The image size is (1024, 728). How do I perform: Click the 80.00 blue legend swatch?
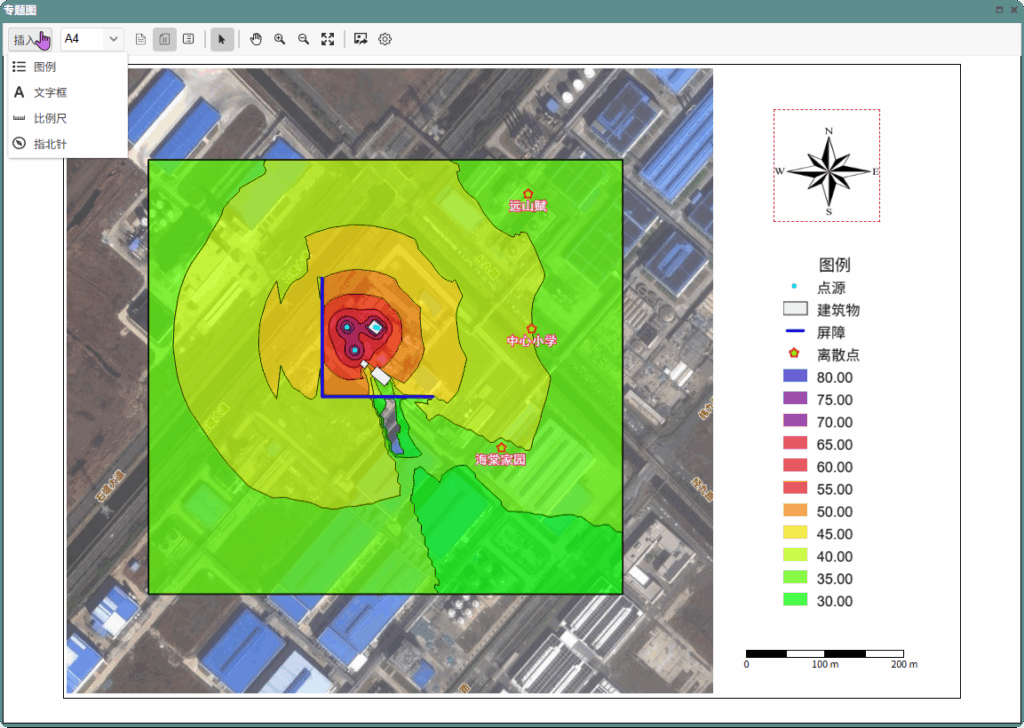(x=795, y=377)
